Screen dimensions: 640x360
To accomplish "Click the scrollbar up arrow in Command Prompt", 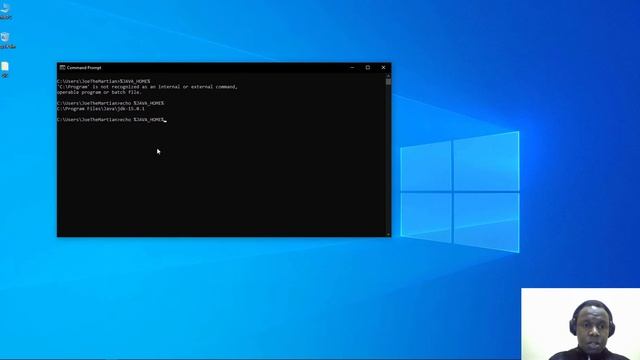I will pyautogui.click(x=389, y=76).
